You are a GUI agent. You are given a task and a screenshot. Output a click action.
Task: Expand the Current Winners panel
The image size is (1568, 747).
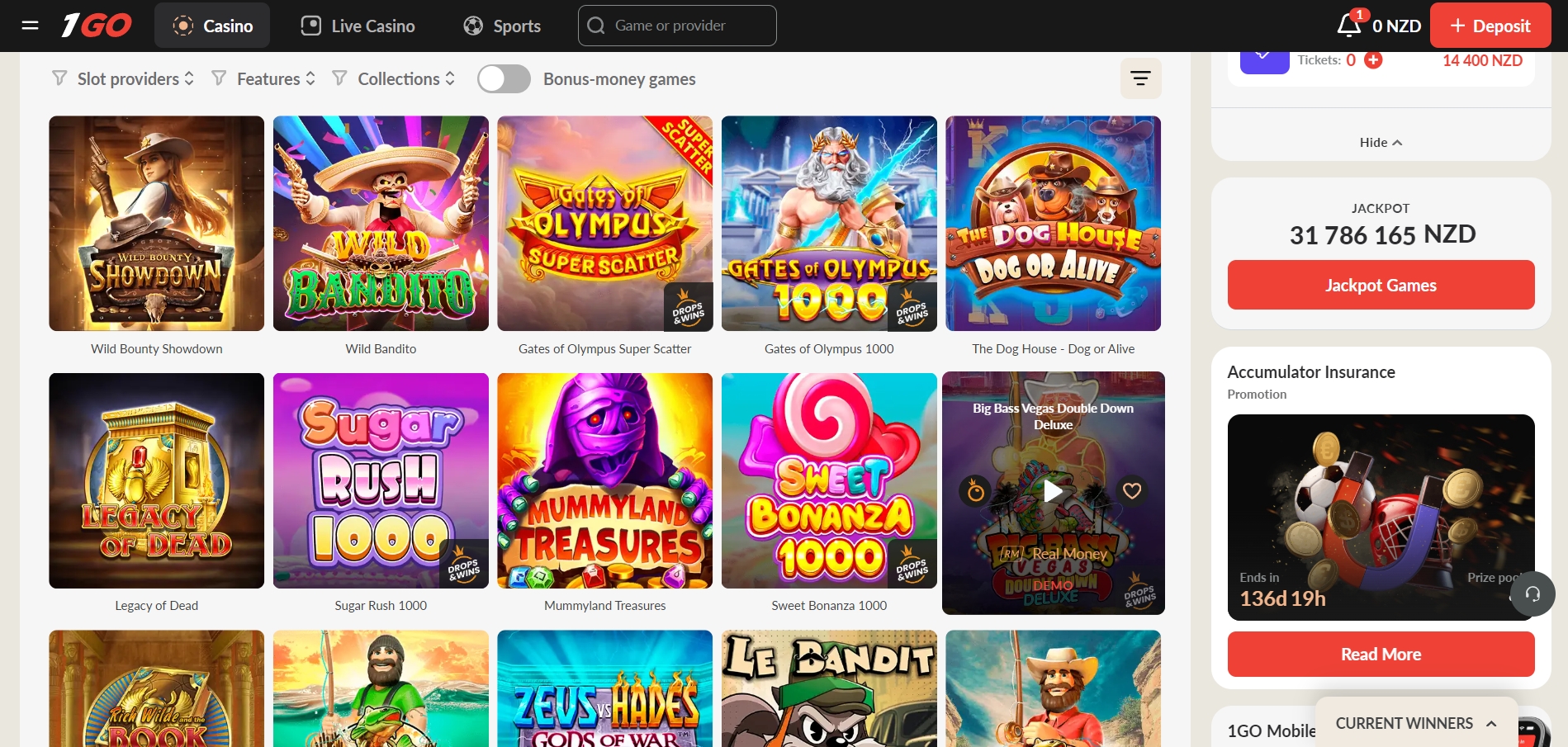coord(1416,723)
